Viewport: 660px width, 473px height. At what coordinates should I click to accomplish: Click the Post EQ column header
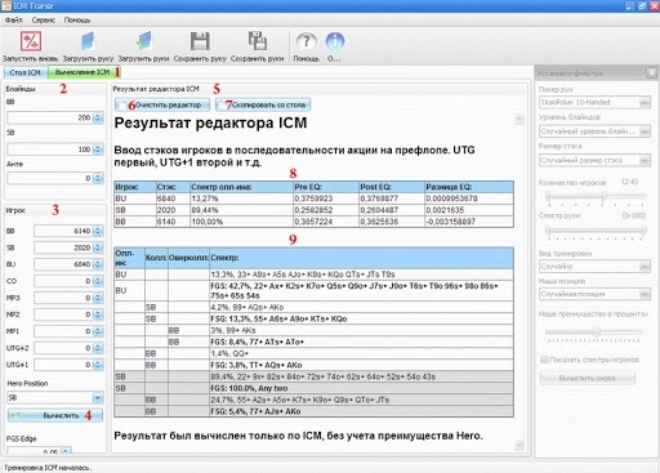[x=391, y=187]
